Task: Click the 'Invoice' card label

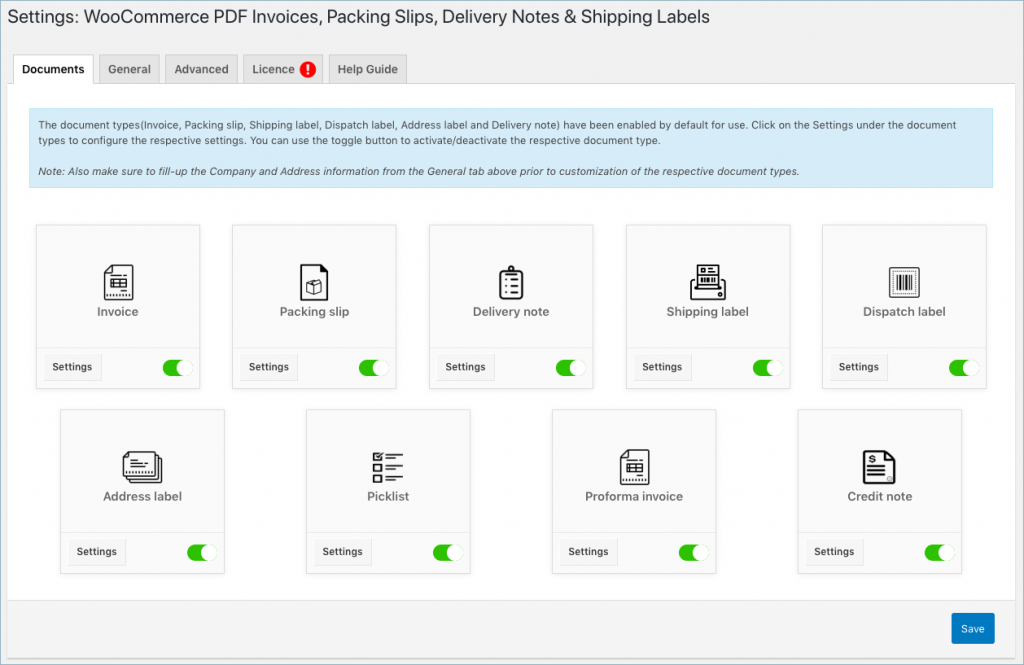Action: click(118, 312)
